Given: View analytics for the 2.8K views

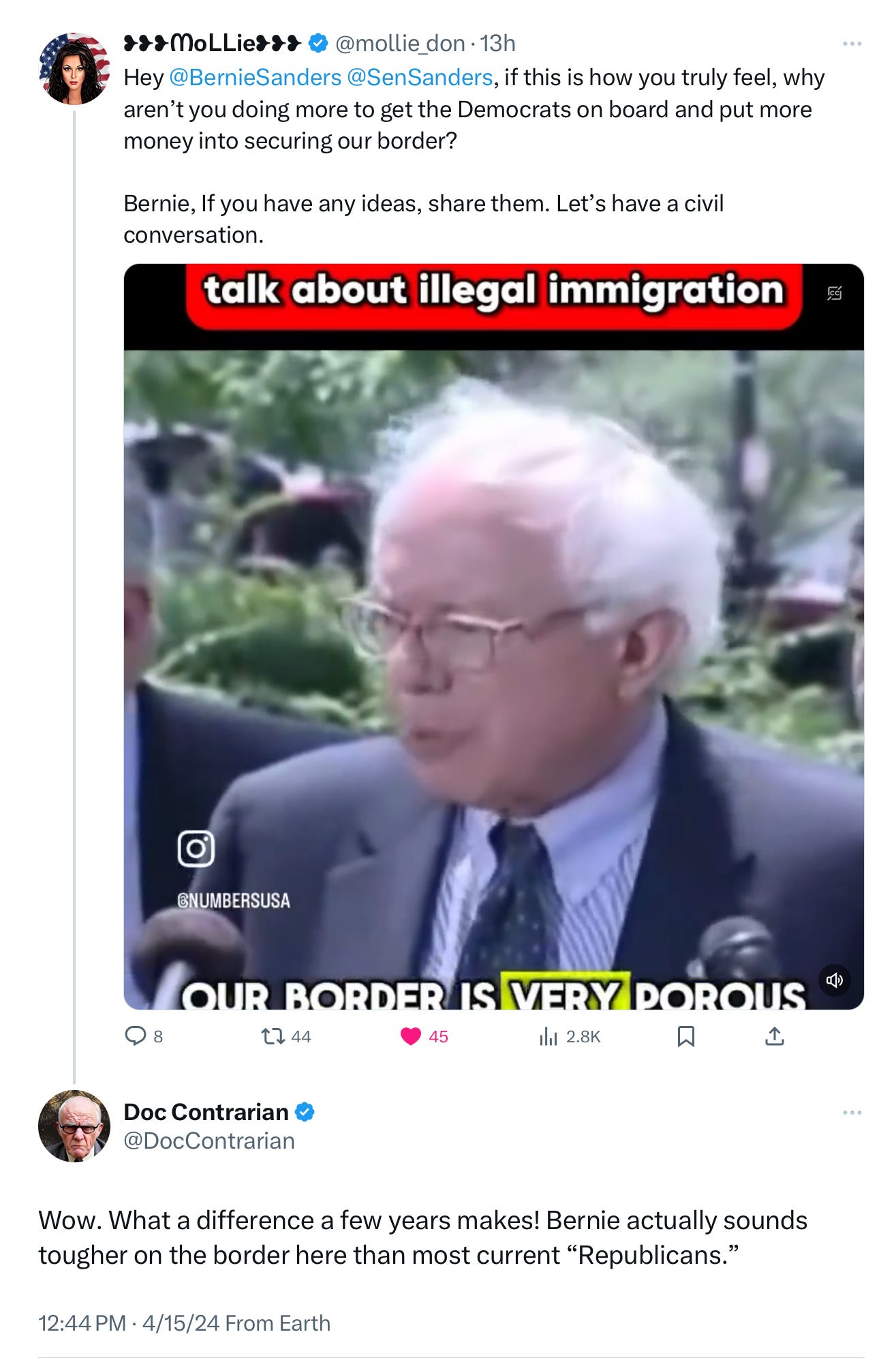Looking at the screenshot, I should pyautogui.click(x=569, y=1036).
